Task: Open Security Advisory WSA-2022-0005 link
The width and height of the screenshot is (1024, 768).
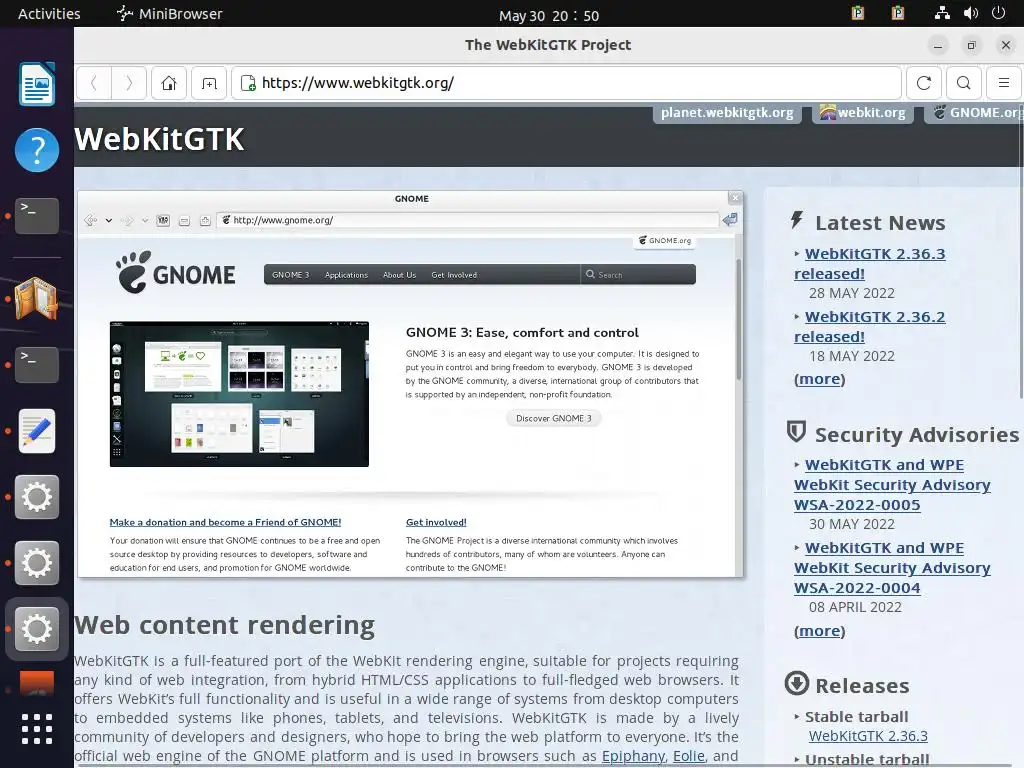Action: pyautogui.click(x=892, y=485)
